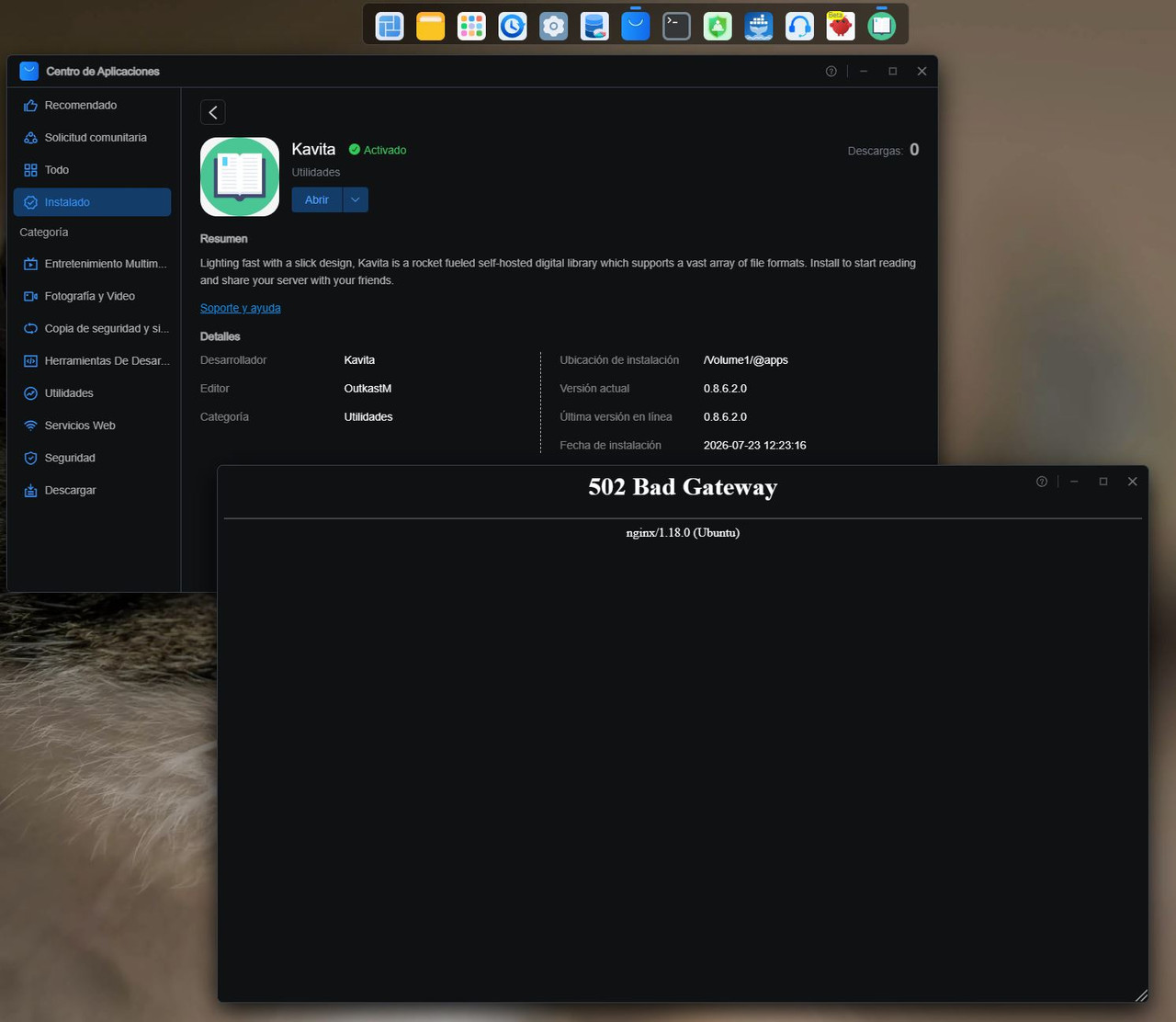Click the App Center shopping bag dock icon
This screenshot has width=1176, height=1022.
click(636, 26)
